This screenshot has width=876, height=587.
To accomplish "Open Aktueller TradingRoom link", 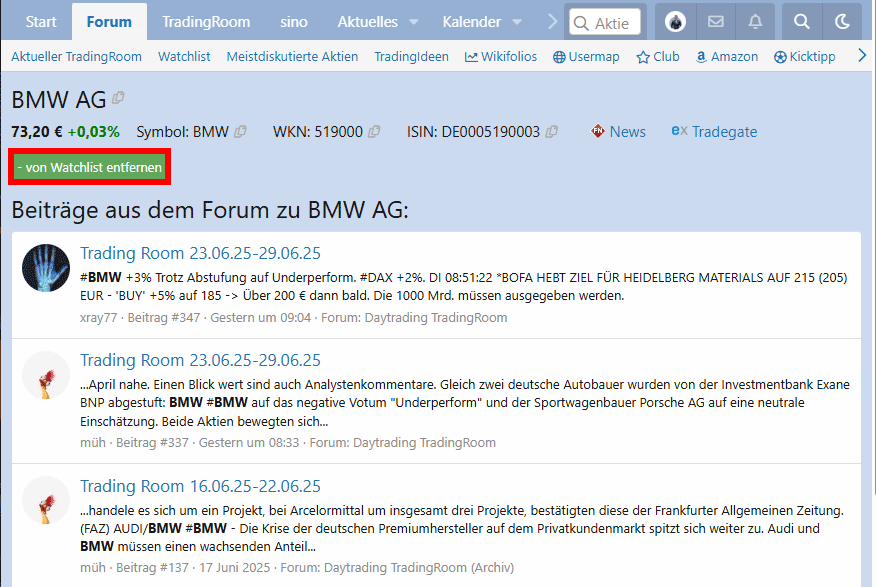I will coord(77,56).
